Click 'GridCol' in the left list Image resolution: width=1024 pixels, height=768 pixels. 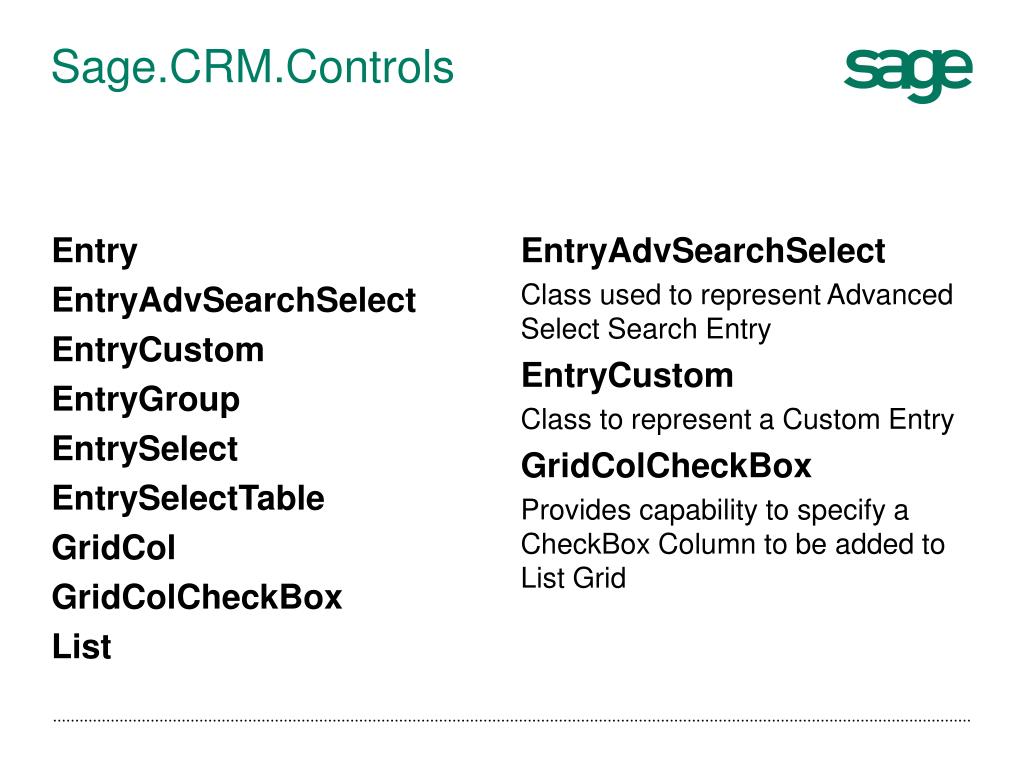pos(114,549)
